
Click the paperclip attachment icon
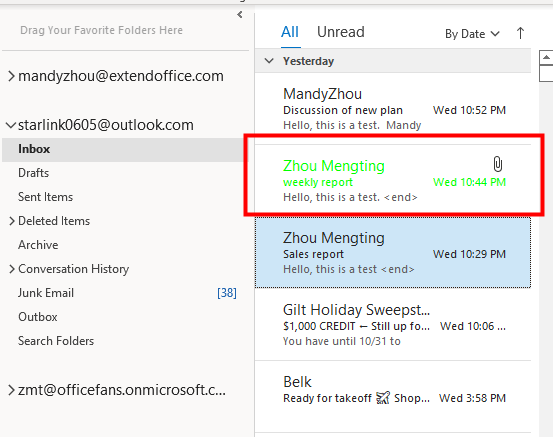point(498,164)
